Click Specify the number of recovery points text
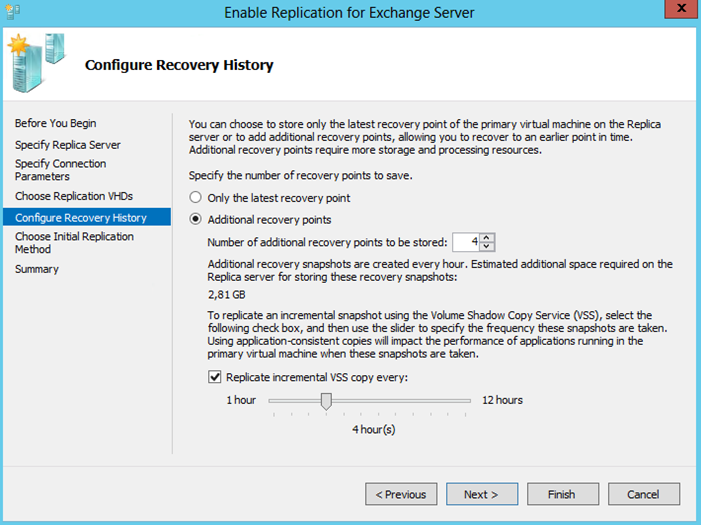 click(300, 175)
